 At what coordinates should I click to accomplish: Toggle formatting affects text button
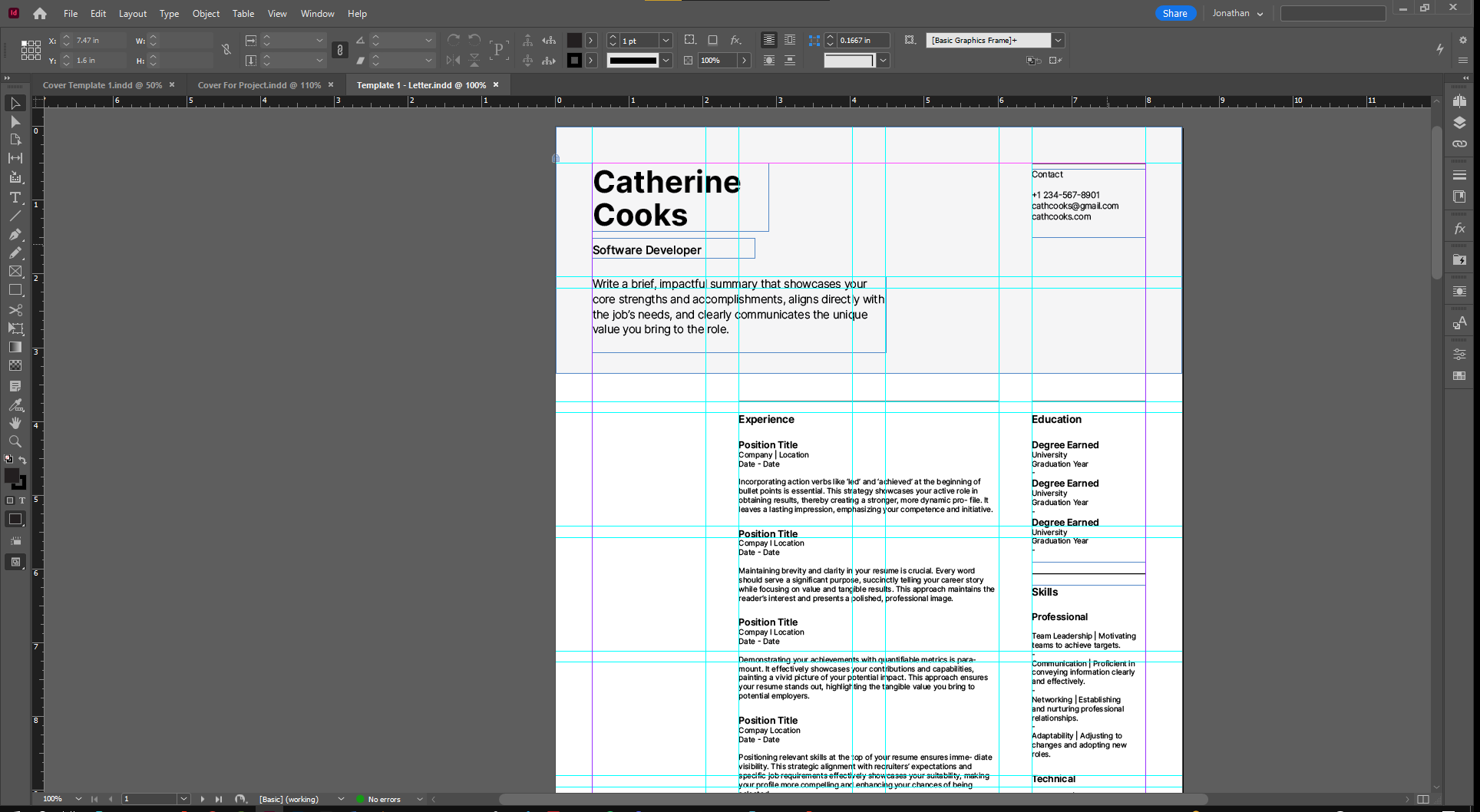(x=21, y=500)
